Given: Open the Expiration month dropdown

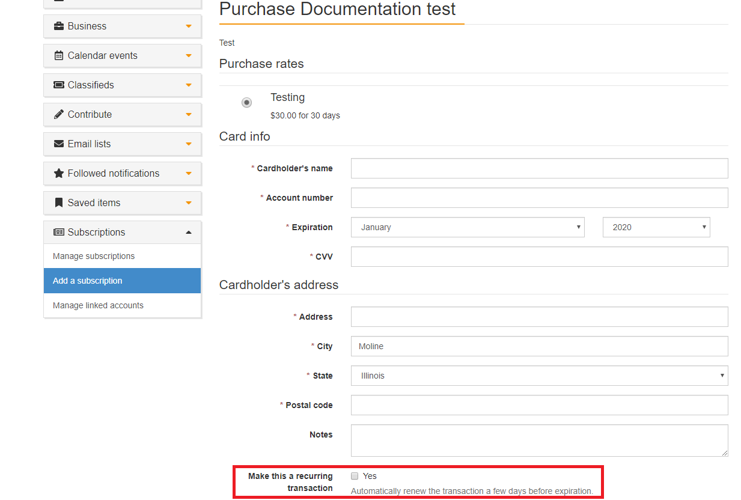Looking at the screenshot, I should pos(467,227).
